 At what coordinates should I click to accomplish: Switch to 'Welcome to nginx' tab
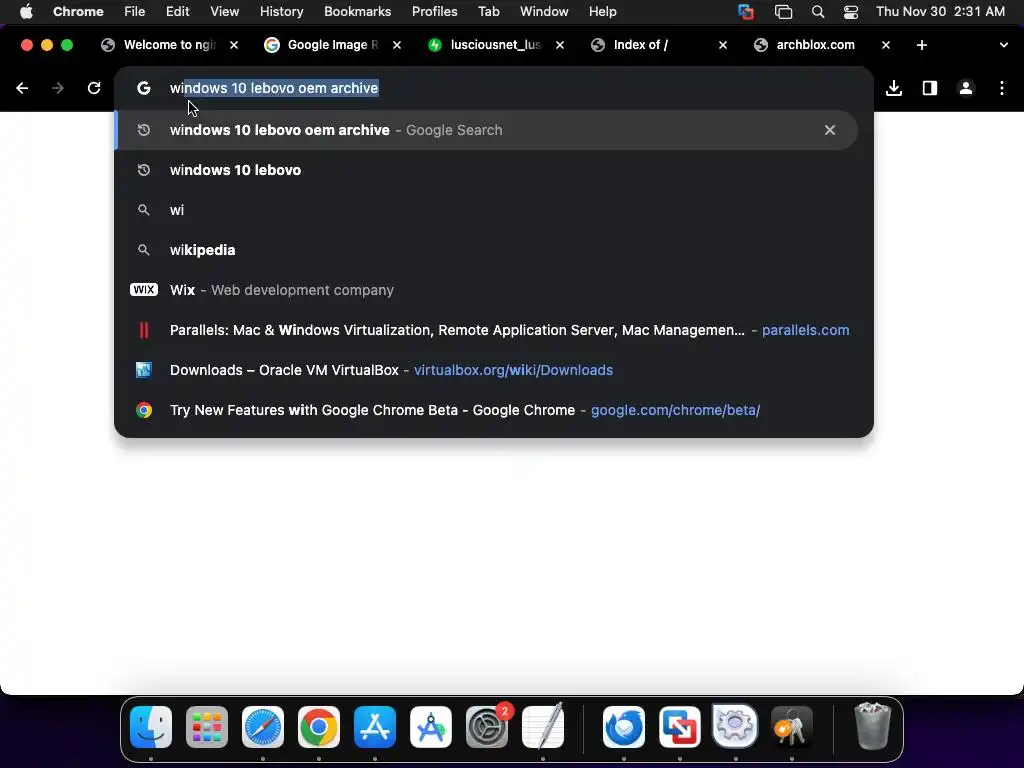[170, 45]
